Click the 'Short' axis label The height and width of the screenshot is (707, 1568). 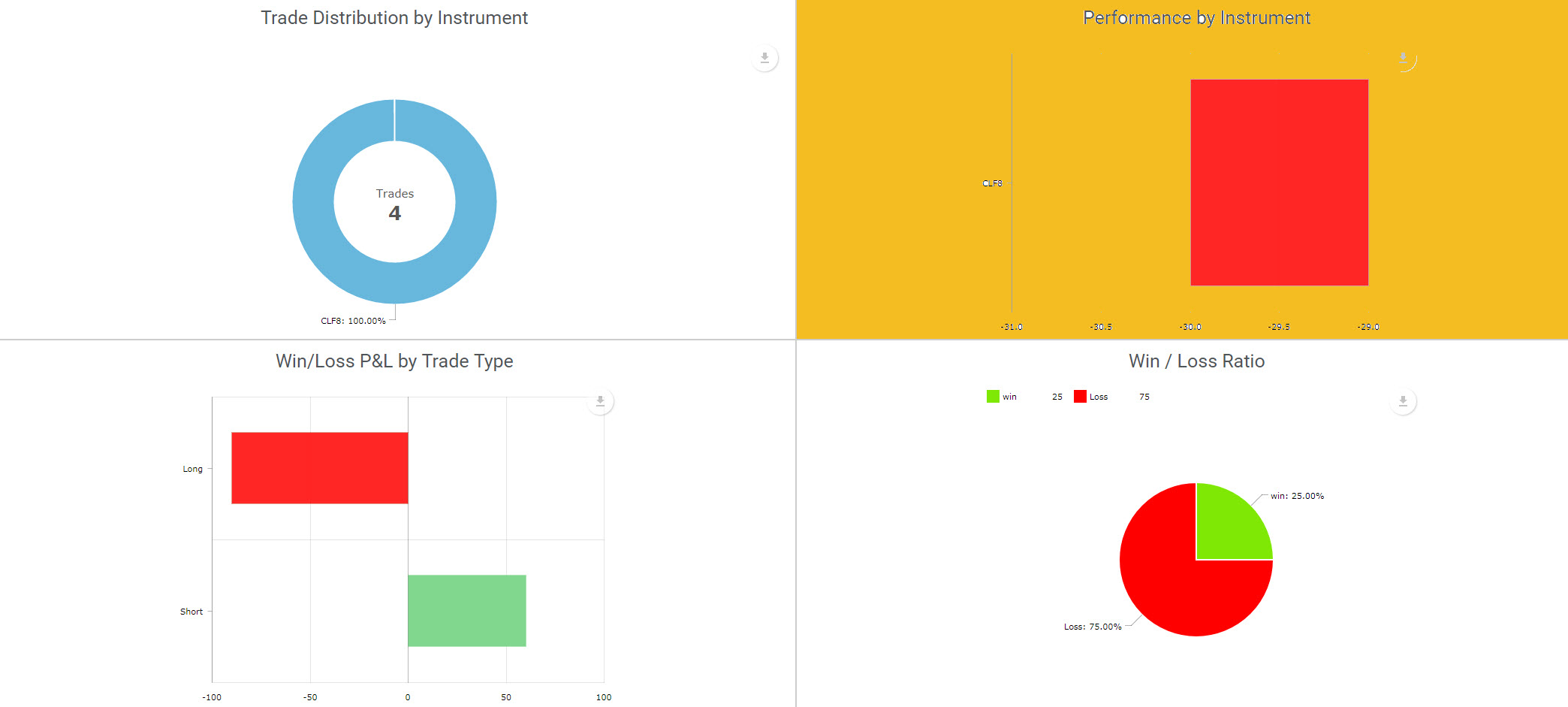click(x=191, y=612)
